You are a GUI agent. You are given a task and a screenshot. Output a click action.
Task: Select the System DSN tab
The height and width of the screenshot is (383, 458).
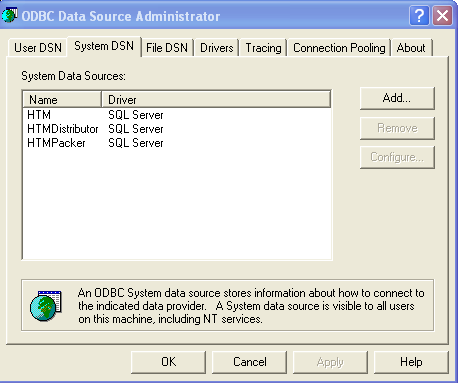pos(104,46)
